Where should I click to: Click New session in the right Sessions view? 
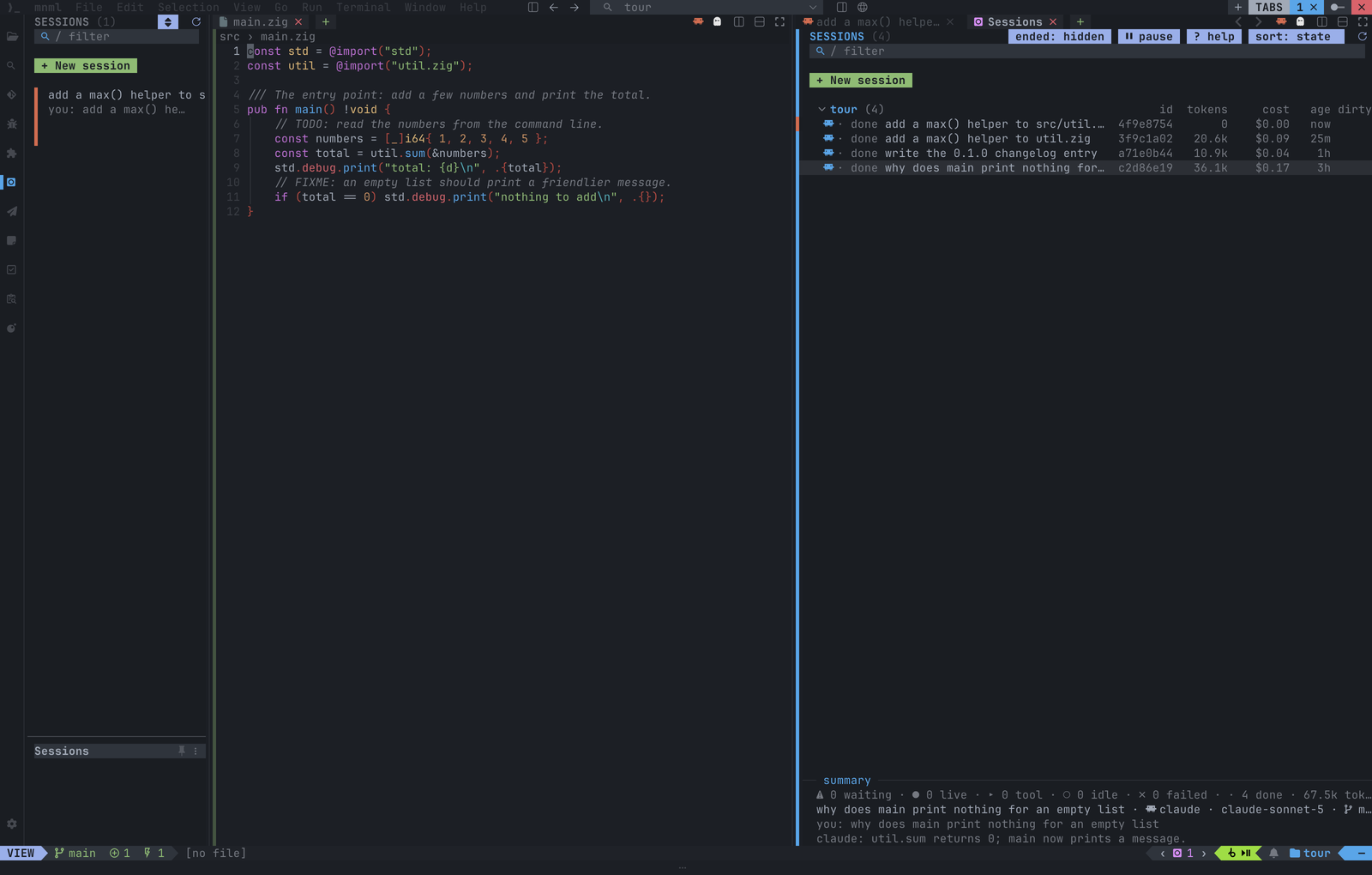[x=861, y=81]
